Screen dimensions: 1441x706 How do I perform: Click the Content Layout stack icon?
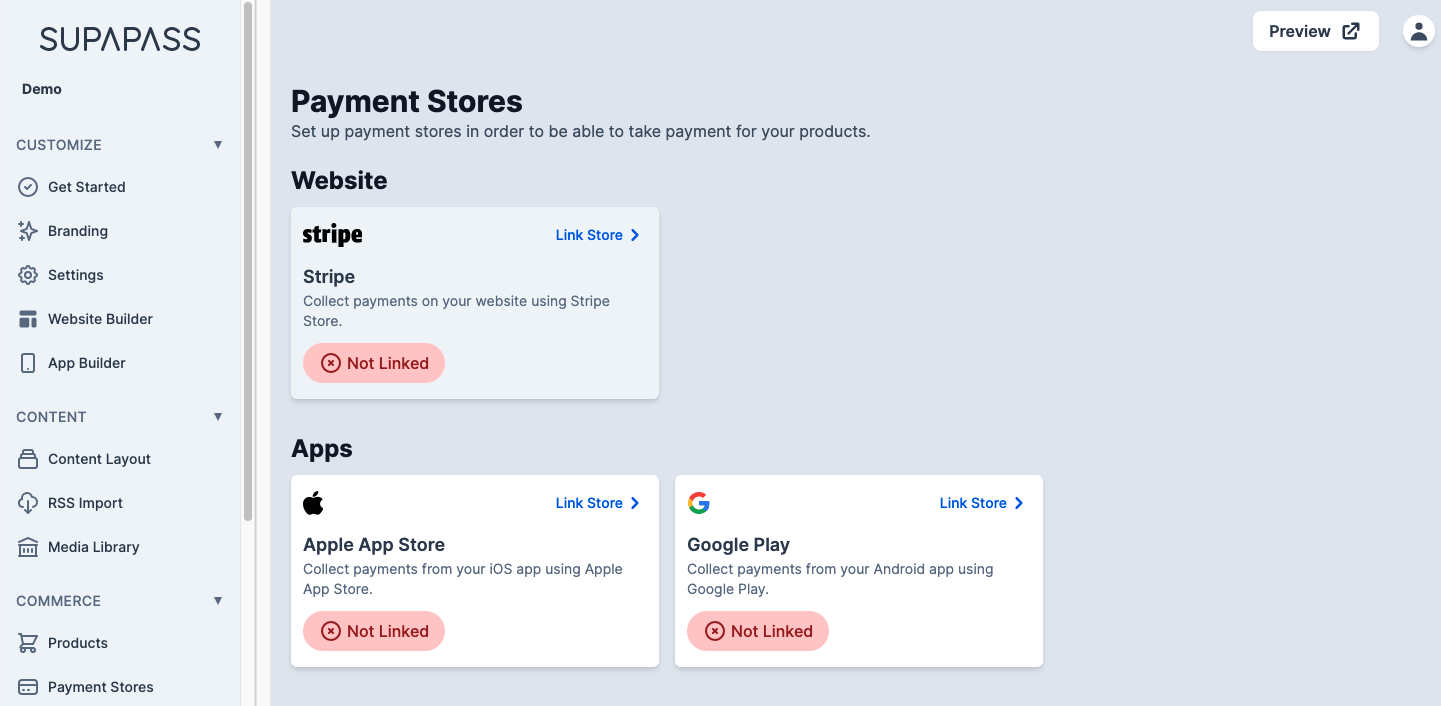[28, 459]
